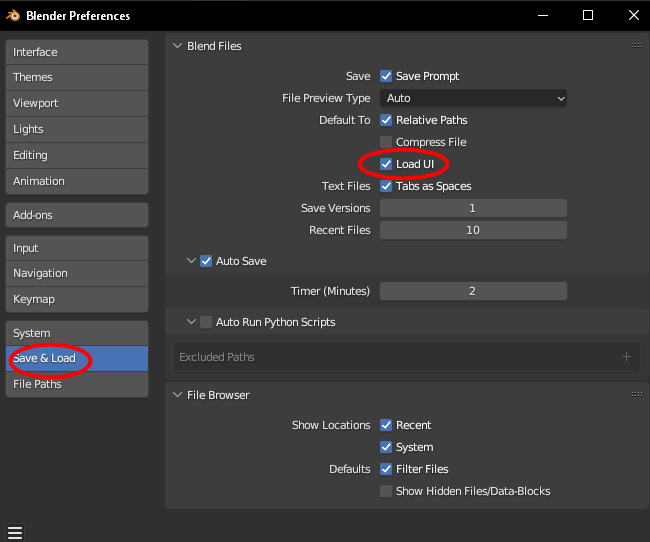Click the Recent Files number field

pyautogui.click(x=473, y=230)
